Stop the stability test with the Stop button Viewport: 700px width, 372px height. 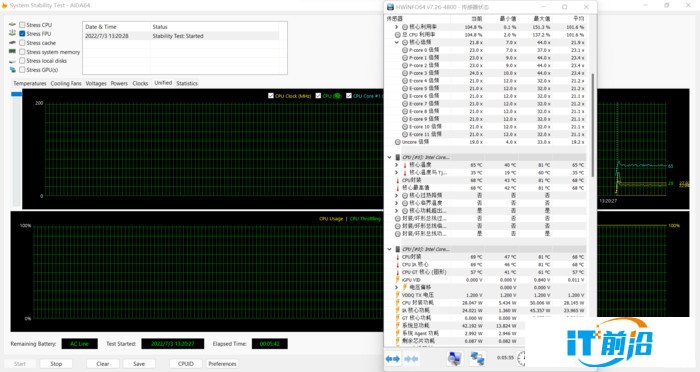56,364
